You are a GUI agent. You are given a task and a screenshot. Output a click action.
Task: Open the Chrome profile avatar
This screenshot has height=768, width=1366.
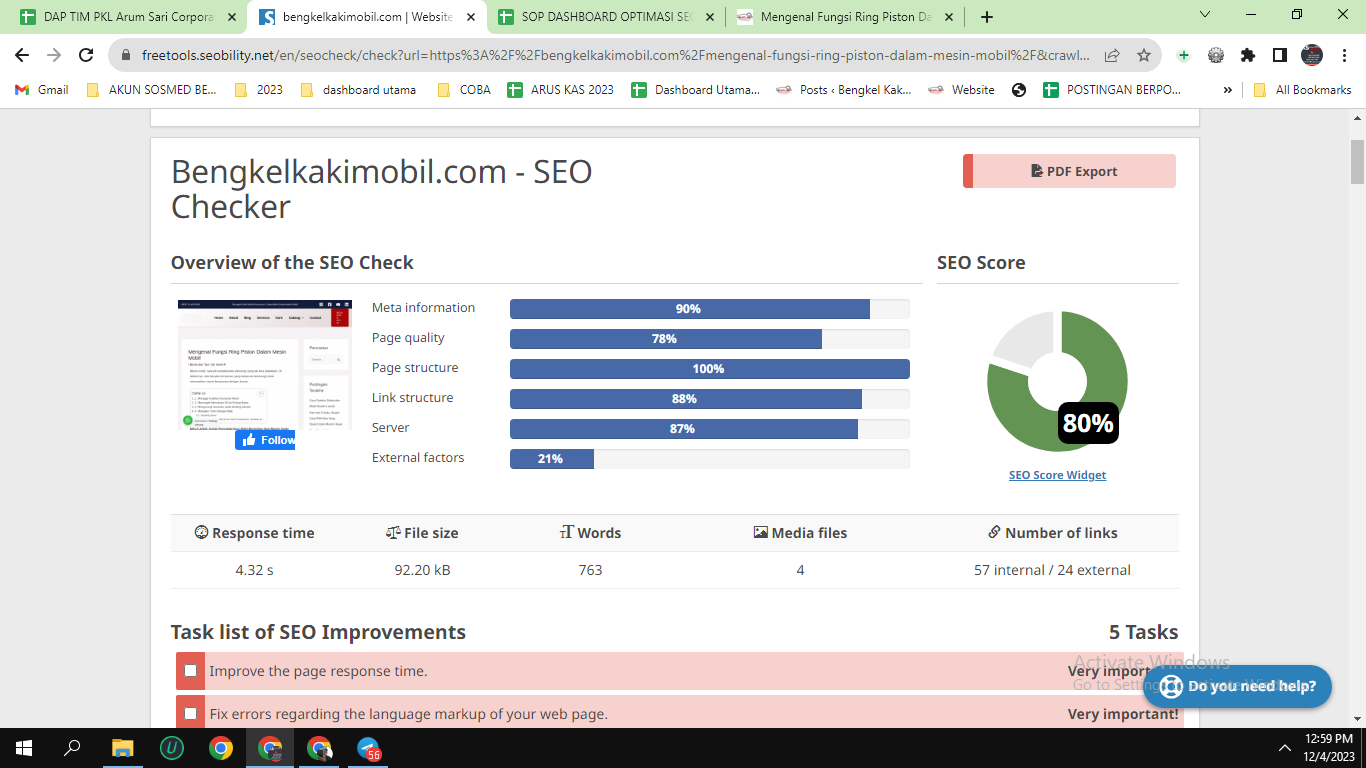pos(1312,55)
